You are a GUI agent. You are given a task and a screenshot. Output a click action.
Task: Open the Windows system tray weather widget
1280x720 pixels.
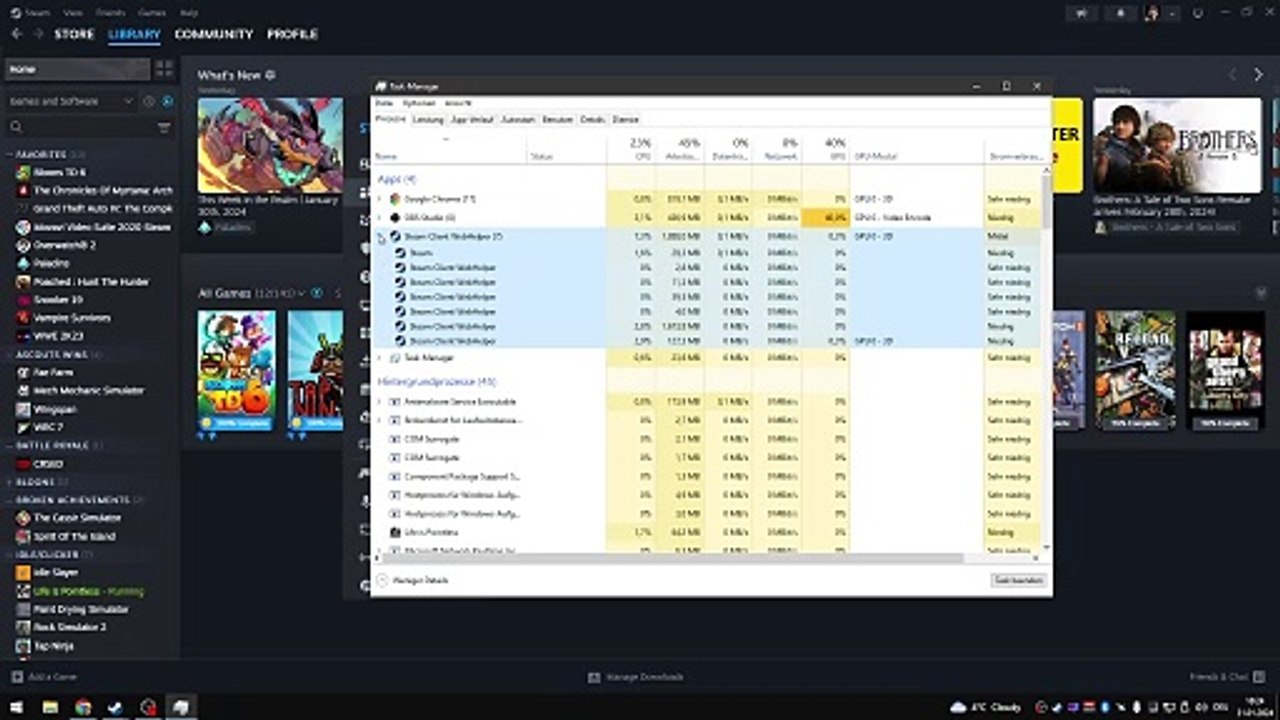pyautogui.click(x=985, y=707)
